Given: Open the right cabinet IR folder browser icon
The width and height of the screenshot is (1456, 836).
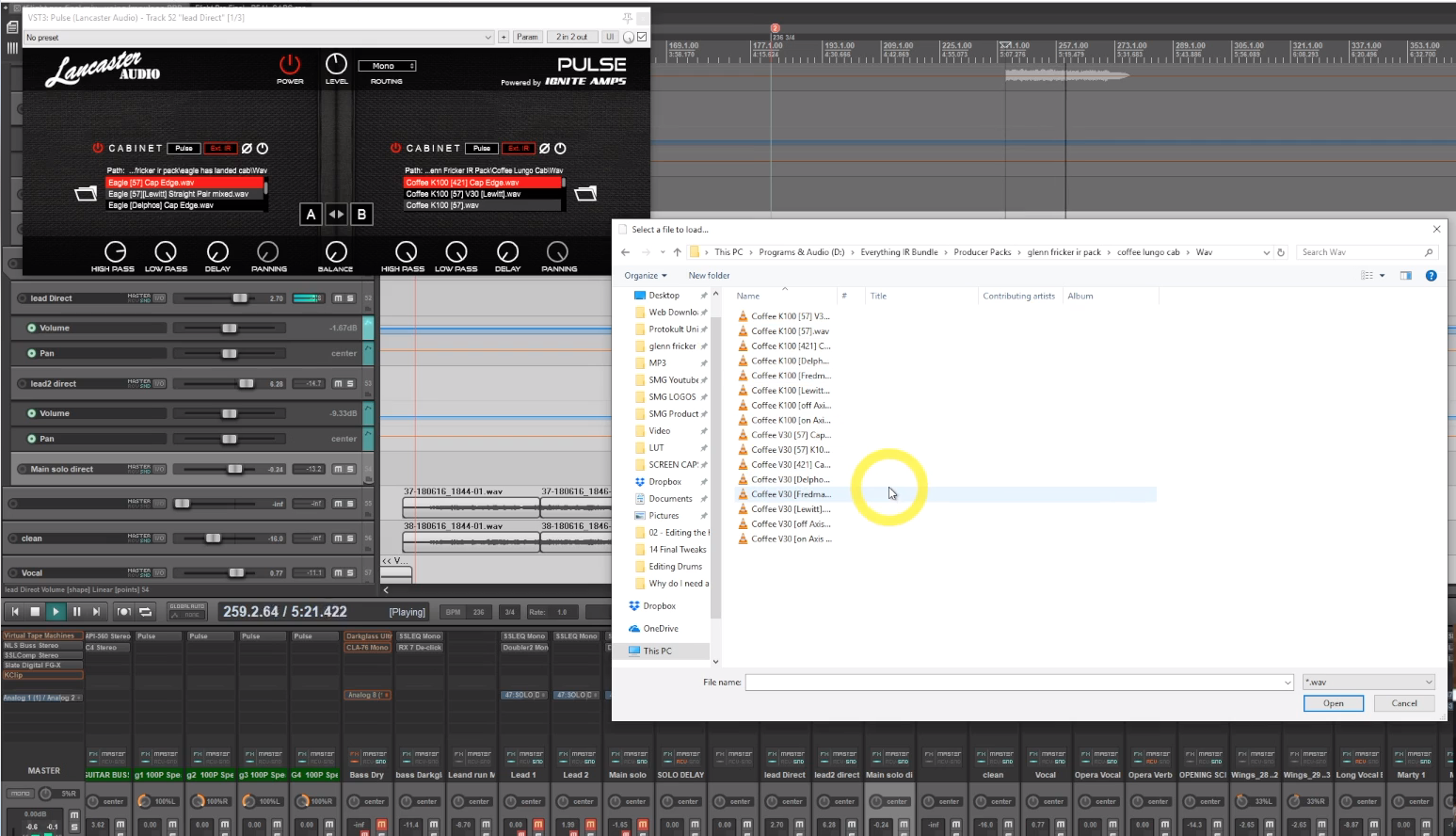Looking at the screenshot, I should click(585, 194).
